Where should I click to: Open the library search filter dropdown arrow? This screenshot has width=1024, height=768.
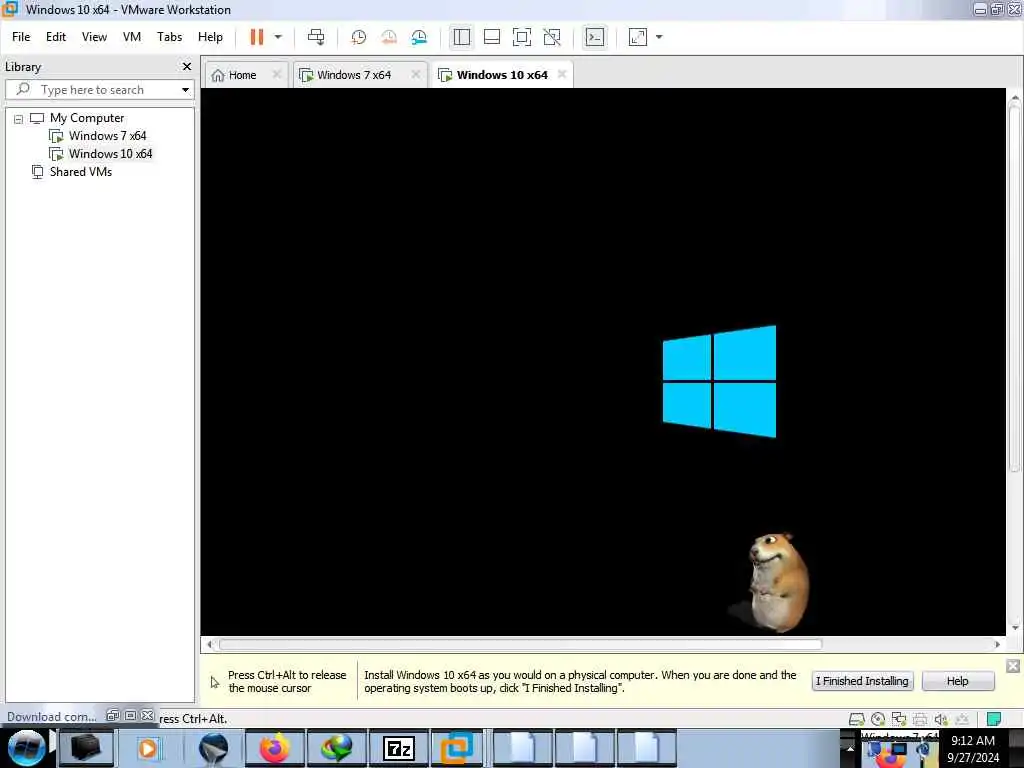pos(185,89)
